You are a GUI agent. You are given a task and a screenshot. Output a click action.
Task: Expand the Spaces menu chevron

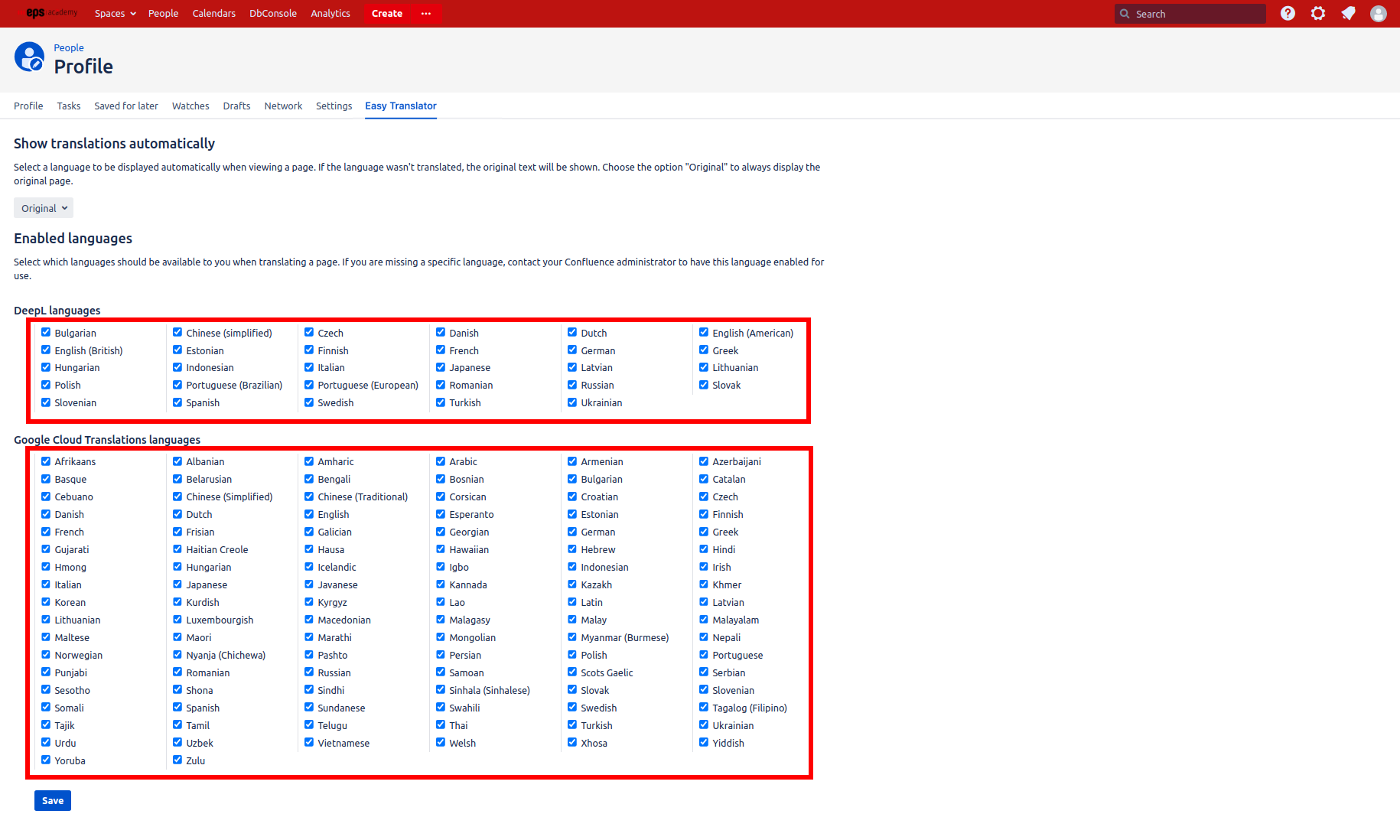tap(132, 13)
